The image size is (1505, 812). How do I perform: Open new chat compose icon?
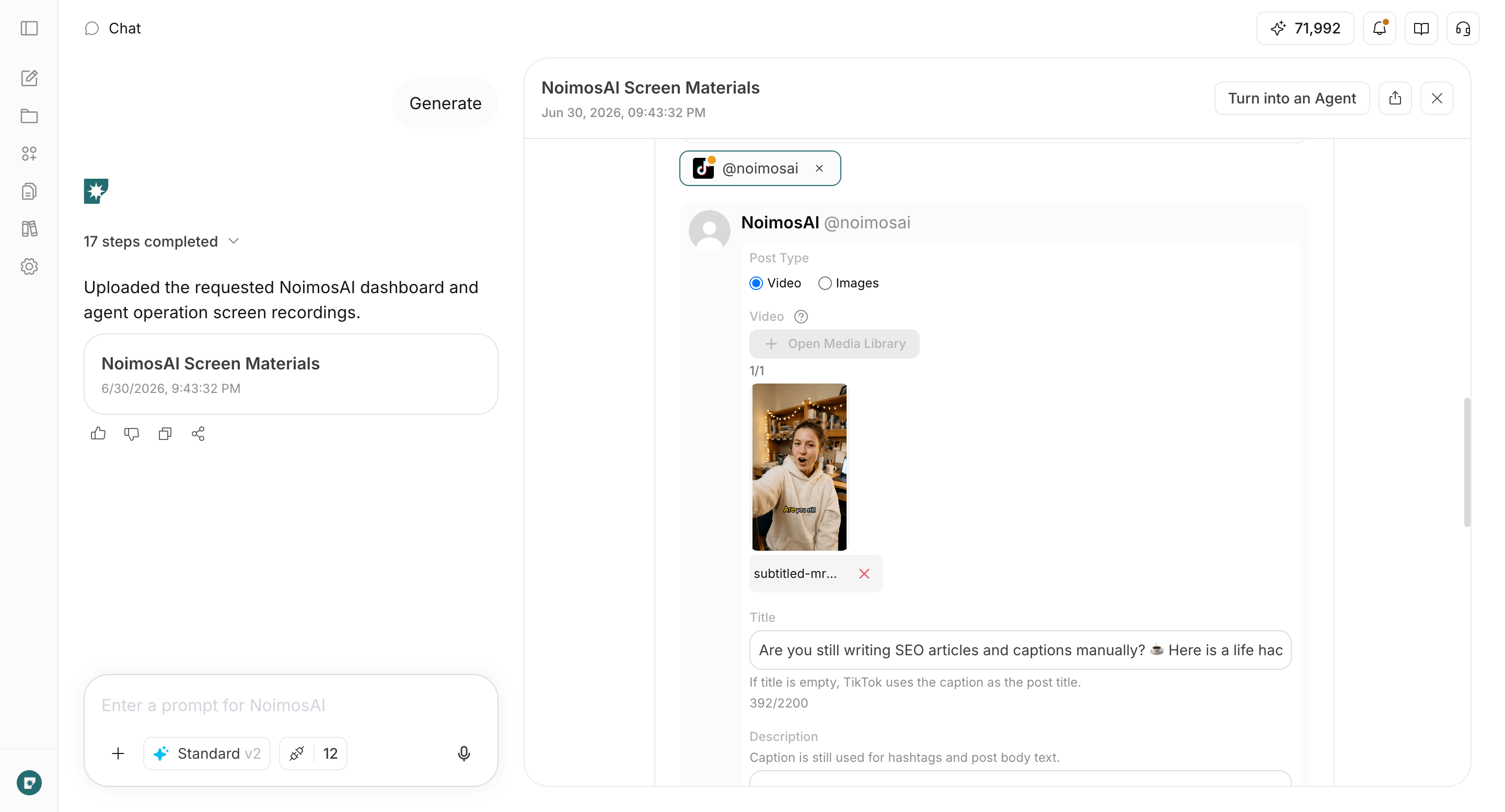click(x=29, y=78)
